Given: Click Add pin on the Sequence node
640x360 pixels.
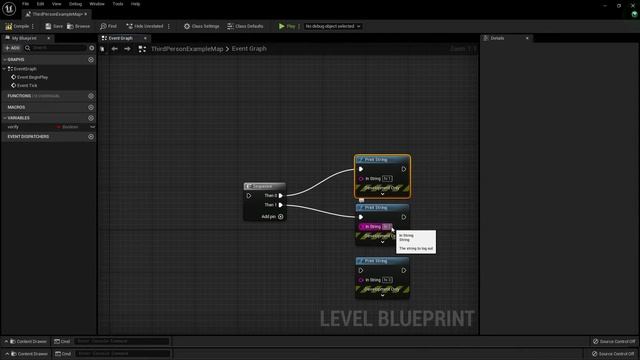Looking at the screenshot, I should click(272, 217).
